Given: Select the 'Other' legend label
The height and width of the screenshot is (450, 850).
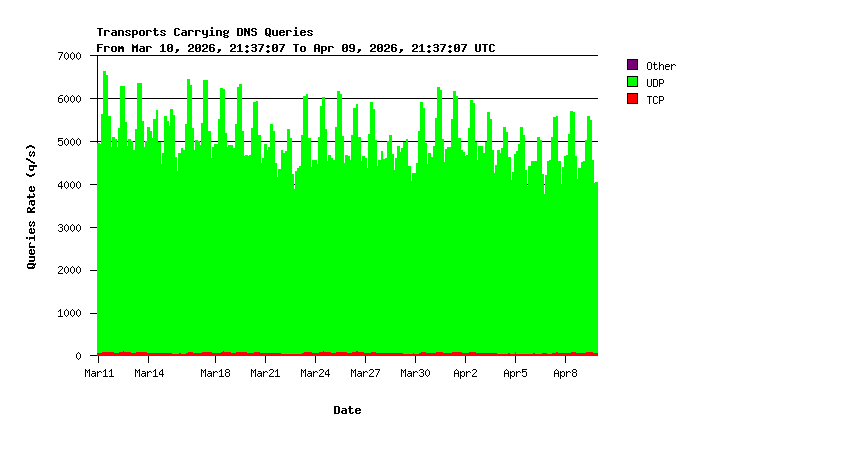Looking at the screenshot, I should coord(661,66).
